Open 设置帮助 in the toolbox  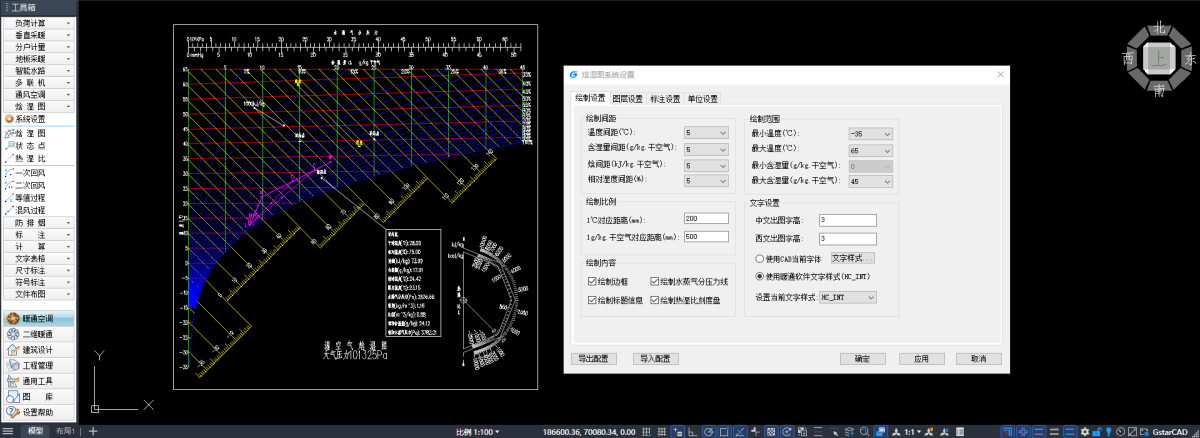38,412
